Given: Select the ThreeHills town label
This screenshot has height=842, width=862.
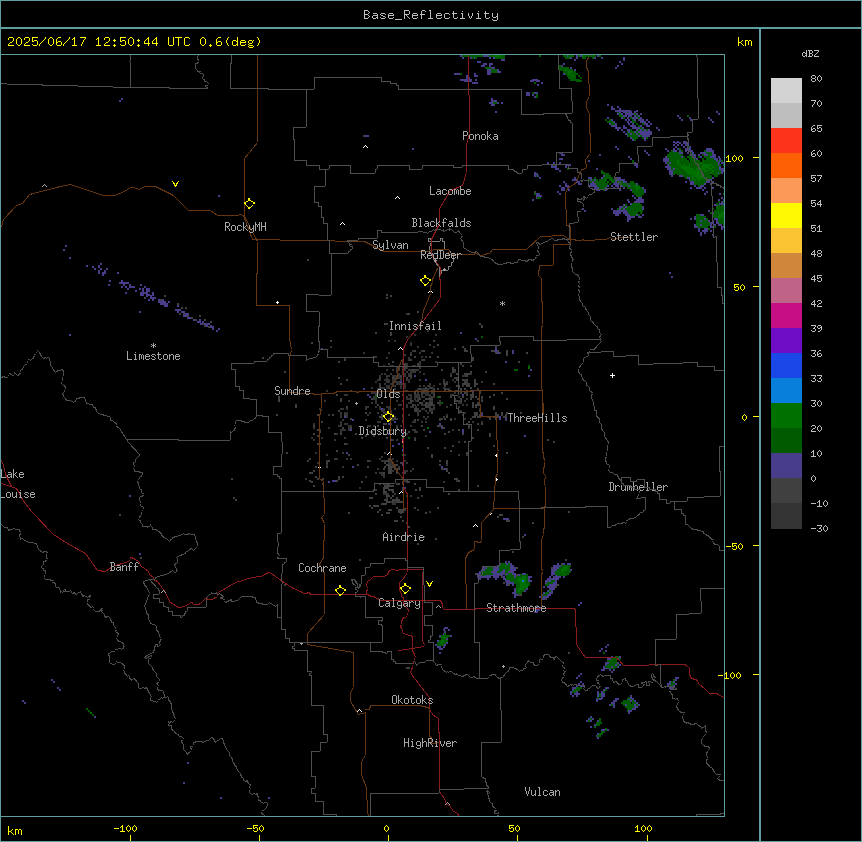Looking at the screenshot, I should click(537, 418).
